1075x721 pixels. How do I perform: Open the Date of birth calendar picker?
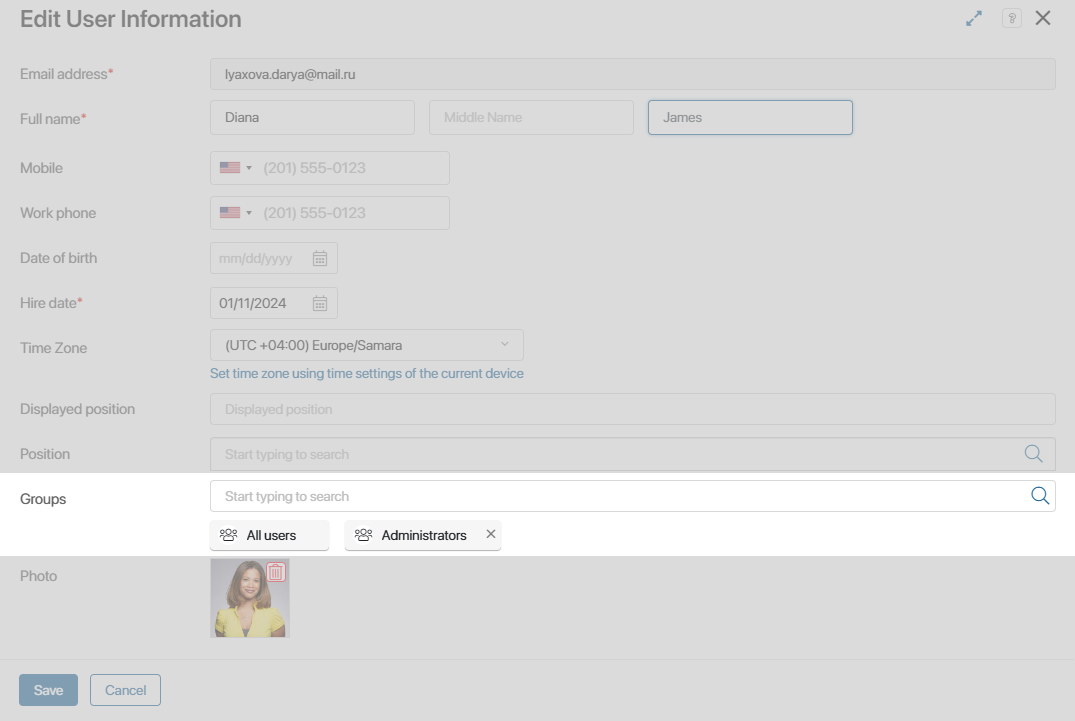click(319, 258)
